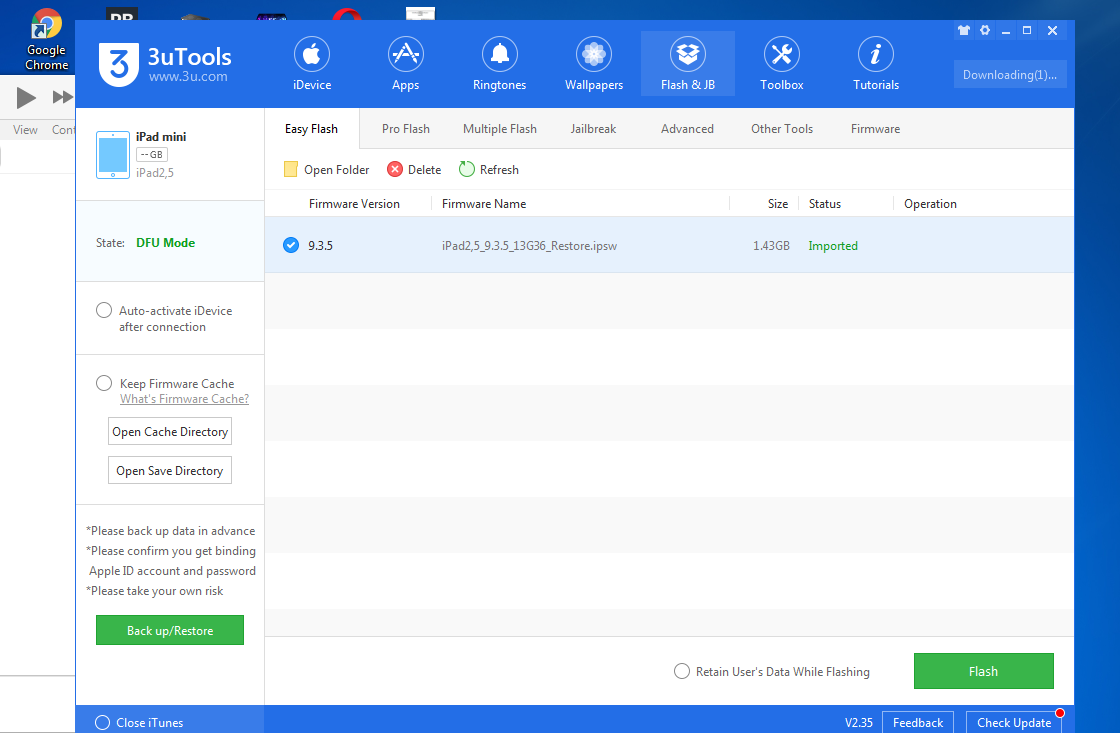Image resolution: width=1120 pixels, height=733 pixels.
Task: Refresh the firmware list
Action: (x=489, y=169)
